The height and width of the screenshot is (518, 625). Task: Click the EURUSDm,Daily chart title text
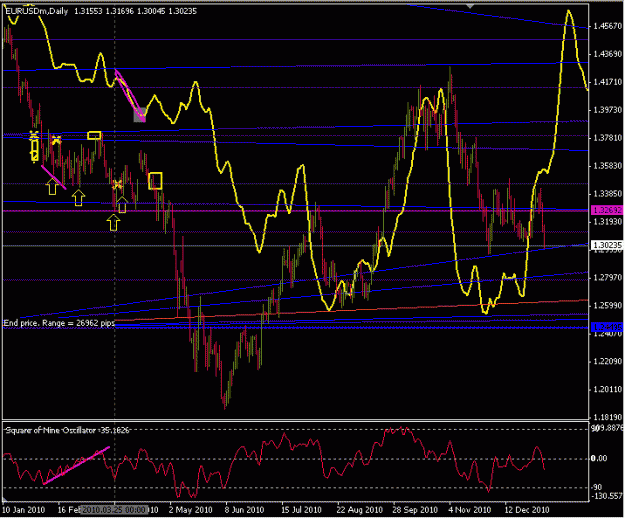coord(37,12)
